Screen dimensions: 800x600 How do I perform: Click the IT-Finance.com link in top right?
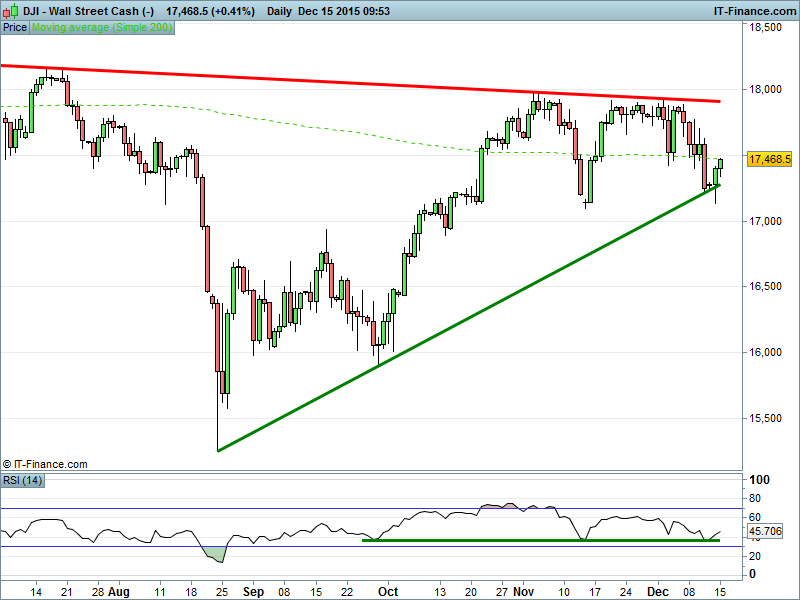[751, 11]
